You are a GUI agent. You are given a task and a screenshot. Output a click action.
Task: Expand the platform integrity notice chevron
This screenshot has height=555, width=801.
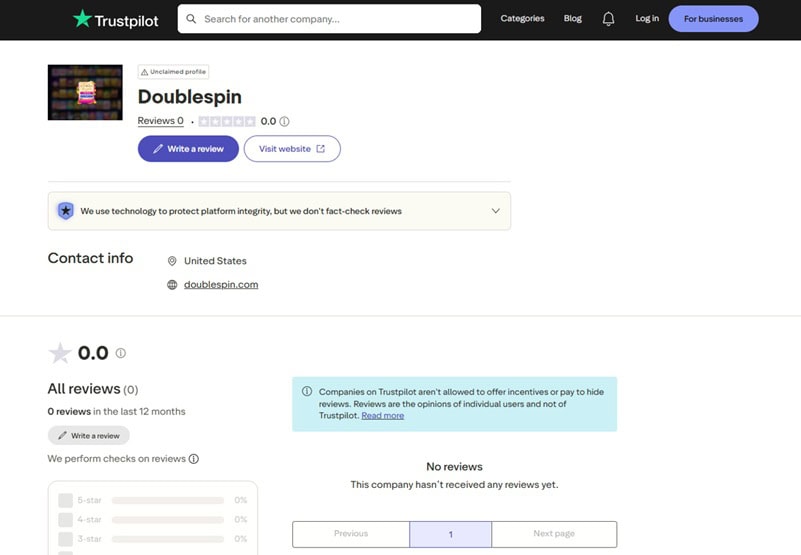point(496,211)
